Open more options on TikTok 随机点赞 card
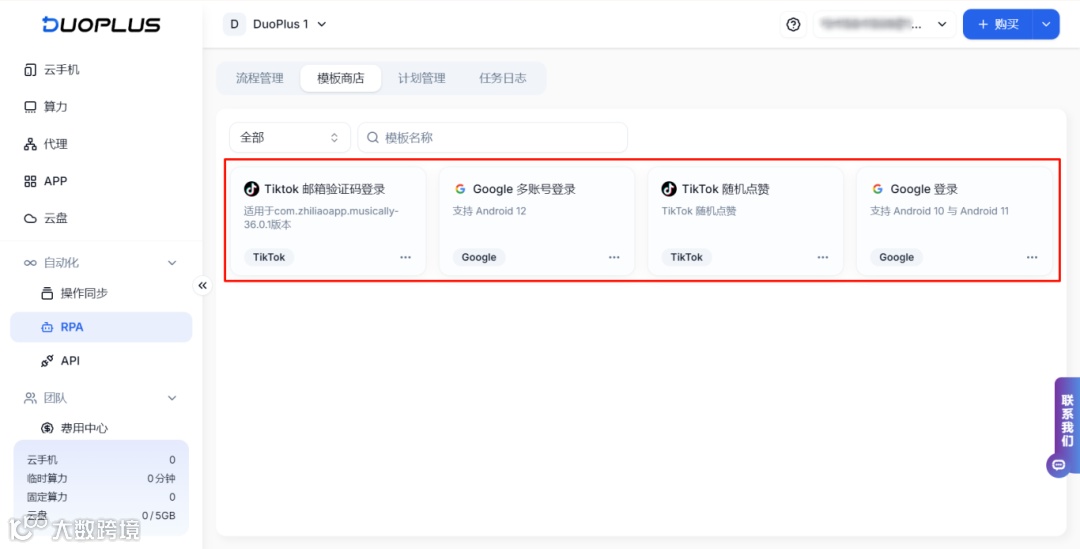The height and width of the screenshot is (549, 1080). [822, 257]
